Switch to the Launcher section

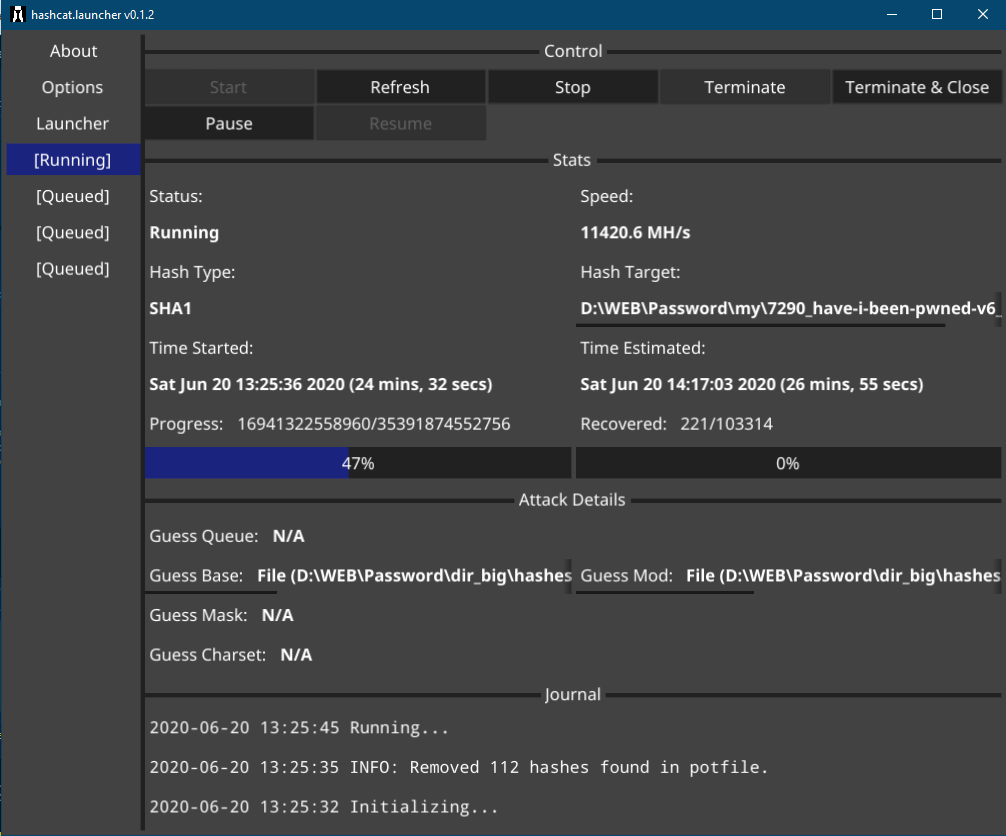point(73,124)
